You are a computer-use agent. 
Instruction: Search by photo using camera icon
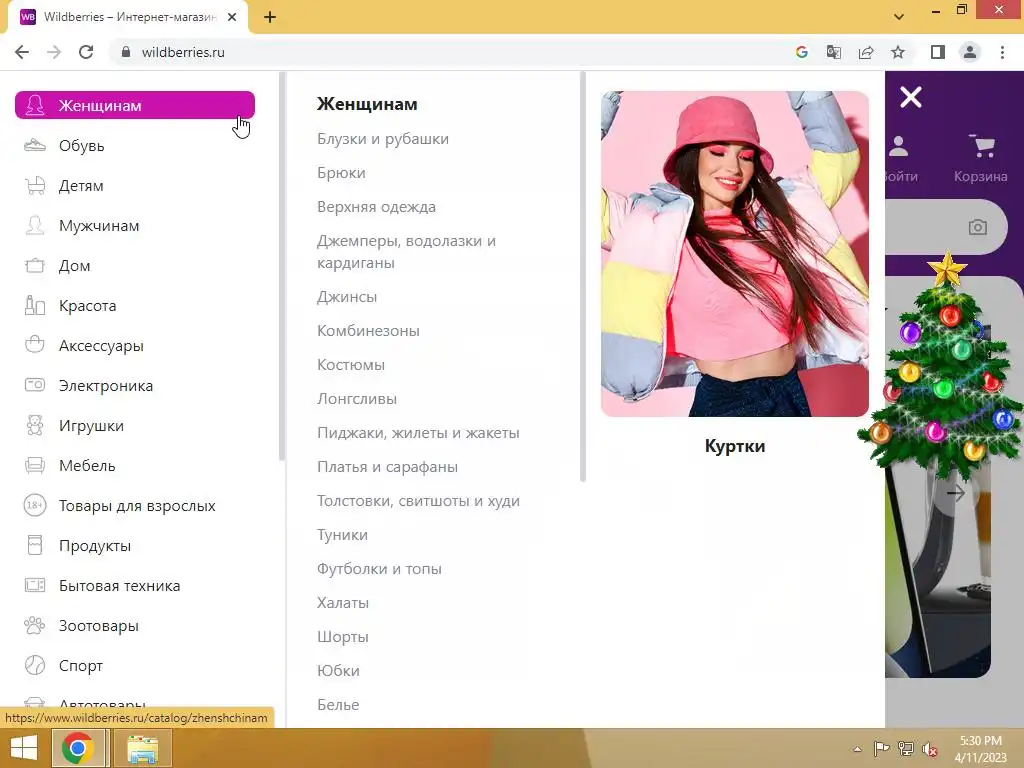(x=977, y=227)
